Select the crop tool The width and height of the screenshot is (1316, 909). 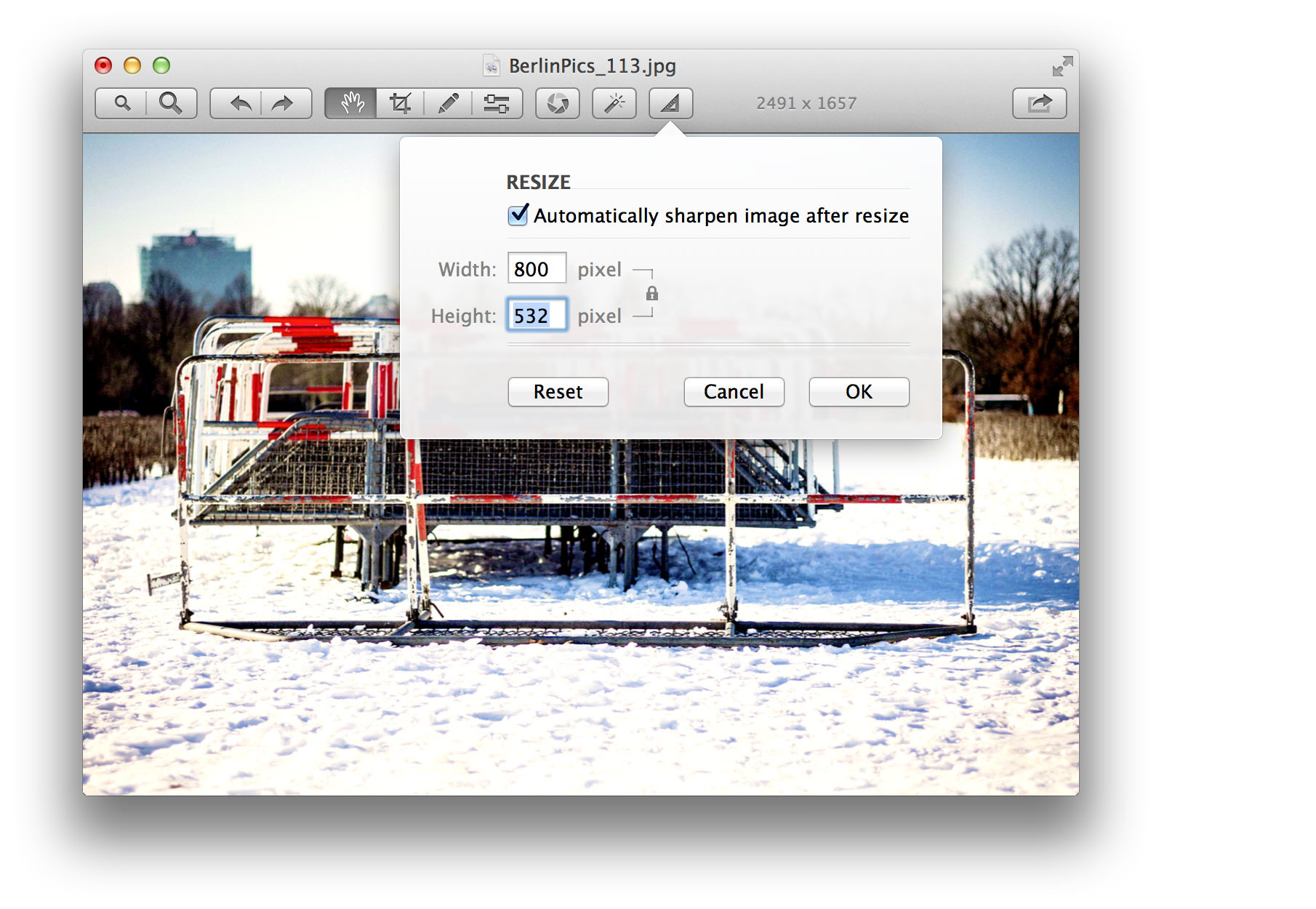(x=400, y=103)
